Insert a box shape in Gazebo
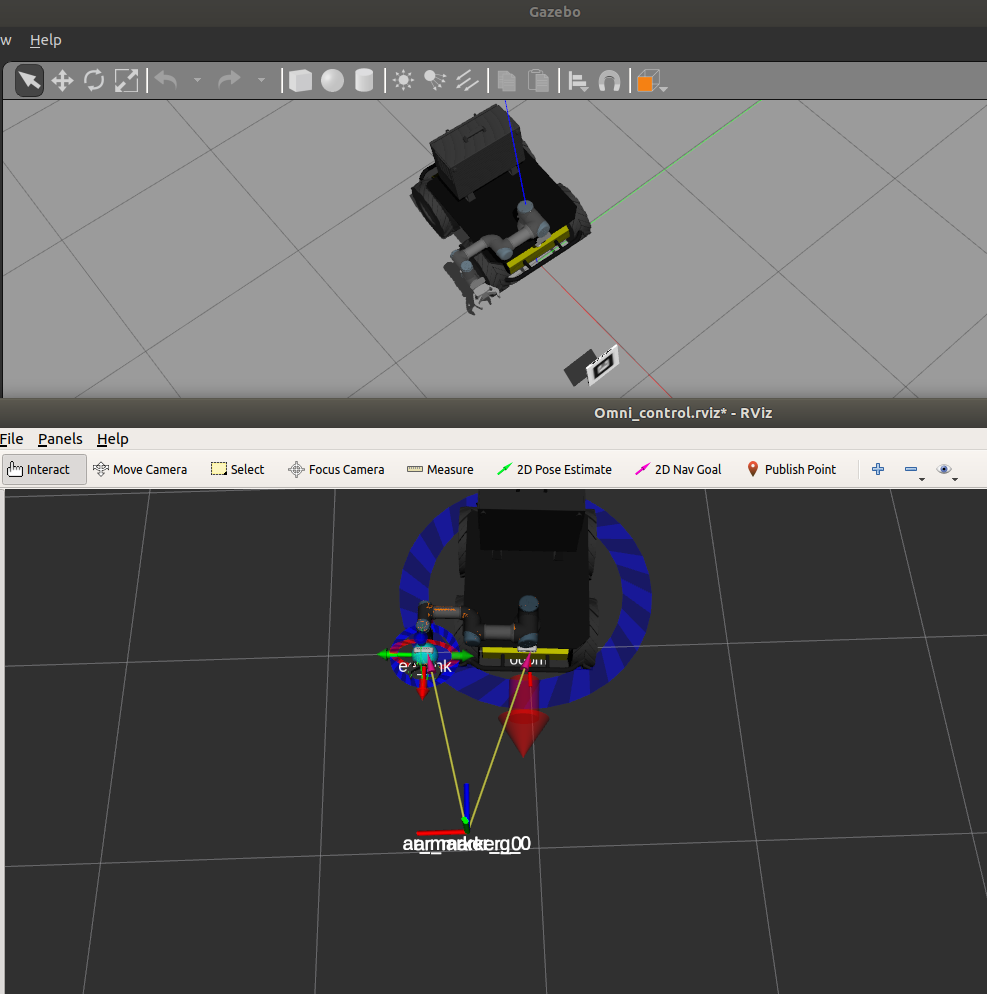The width and height of the screenshot is (987, 994). pos(300,80)
